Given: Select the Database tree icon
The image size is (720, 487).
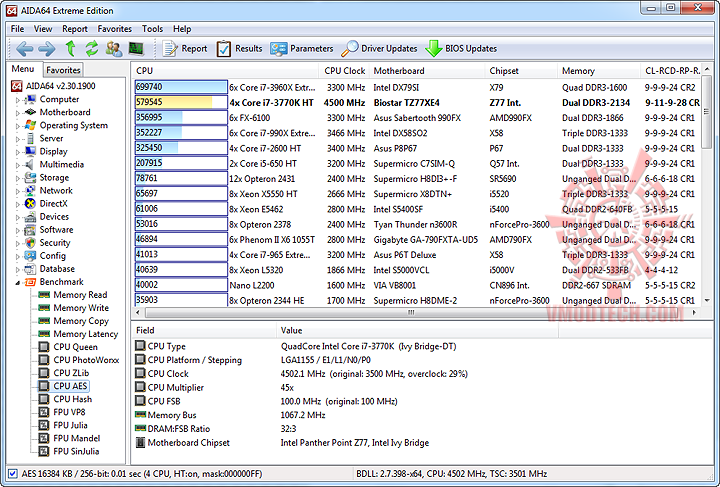Looking at the screenshot, I should [x=30, y=269].
